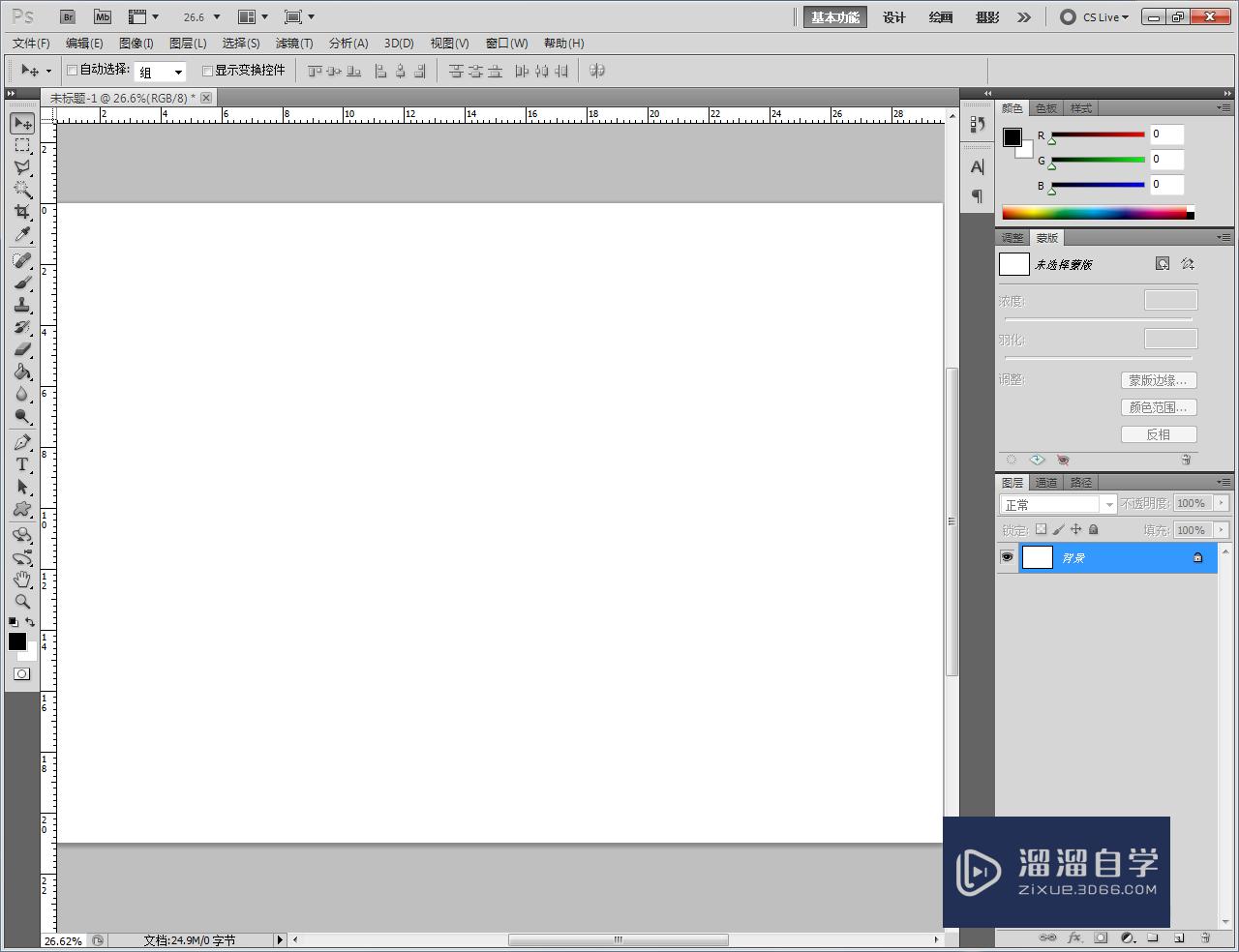Select the Brush tool
The image size is (1239, 952).
22,283
